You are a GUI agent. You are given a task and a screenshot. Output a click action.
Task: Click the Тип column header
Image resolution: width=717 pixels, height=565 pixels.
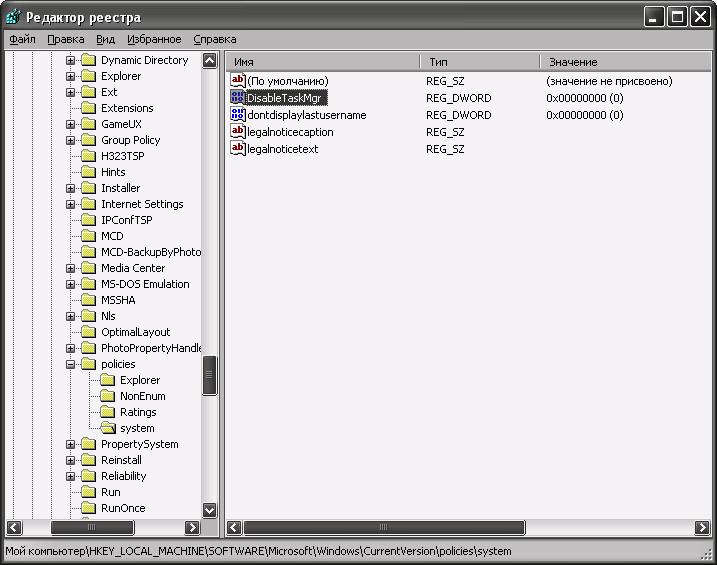(x=480, y=62)
